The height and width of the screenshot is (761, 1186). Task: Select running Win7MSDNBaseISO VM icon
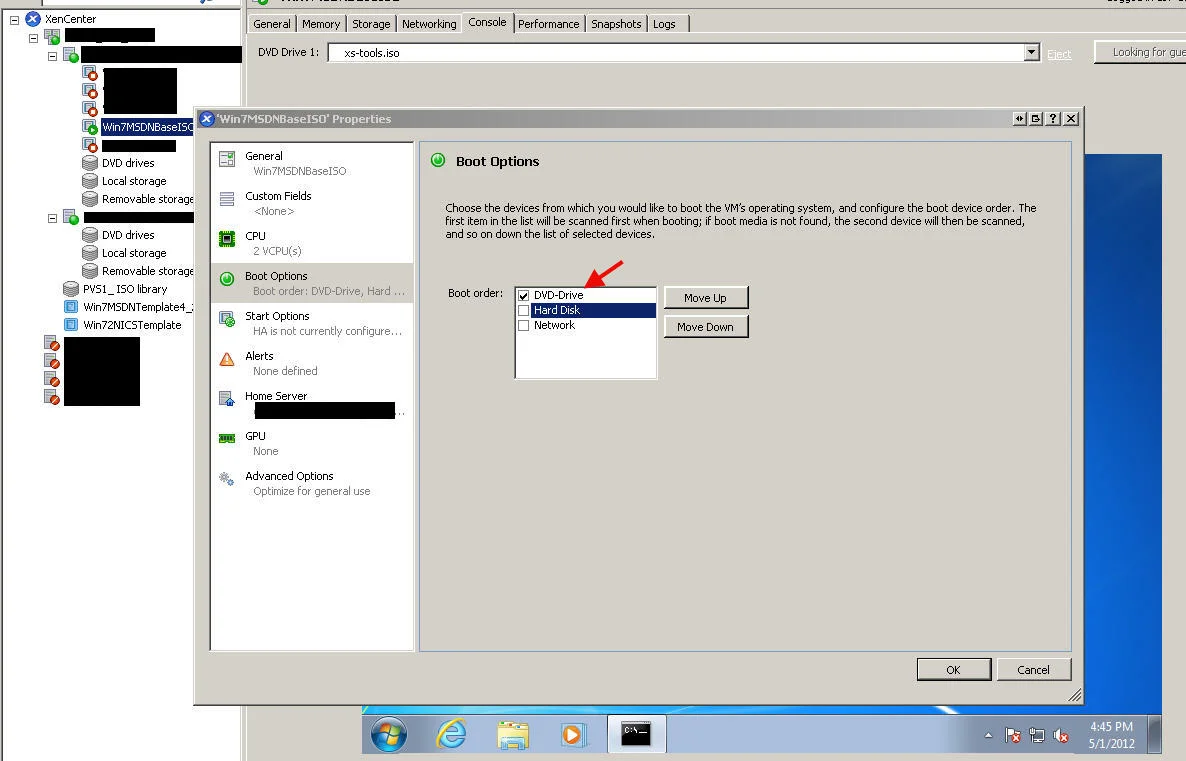(x=90, y=127)
